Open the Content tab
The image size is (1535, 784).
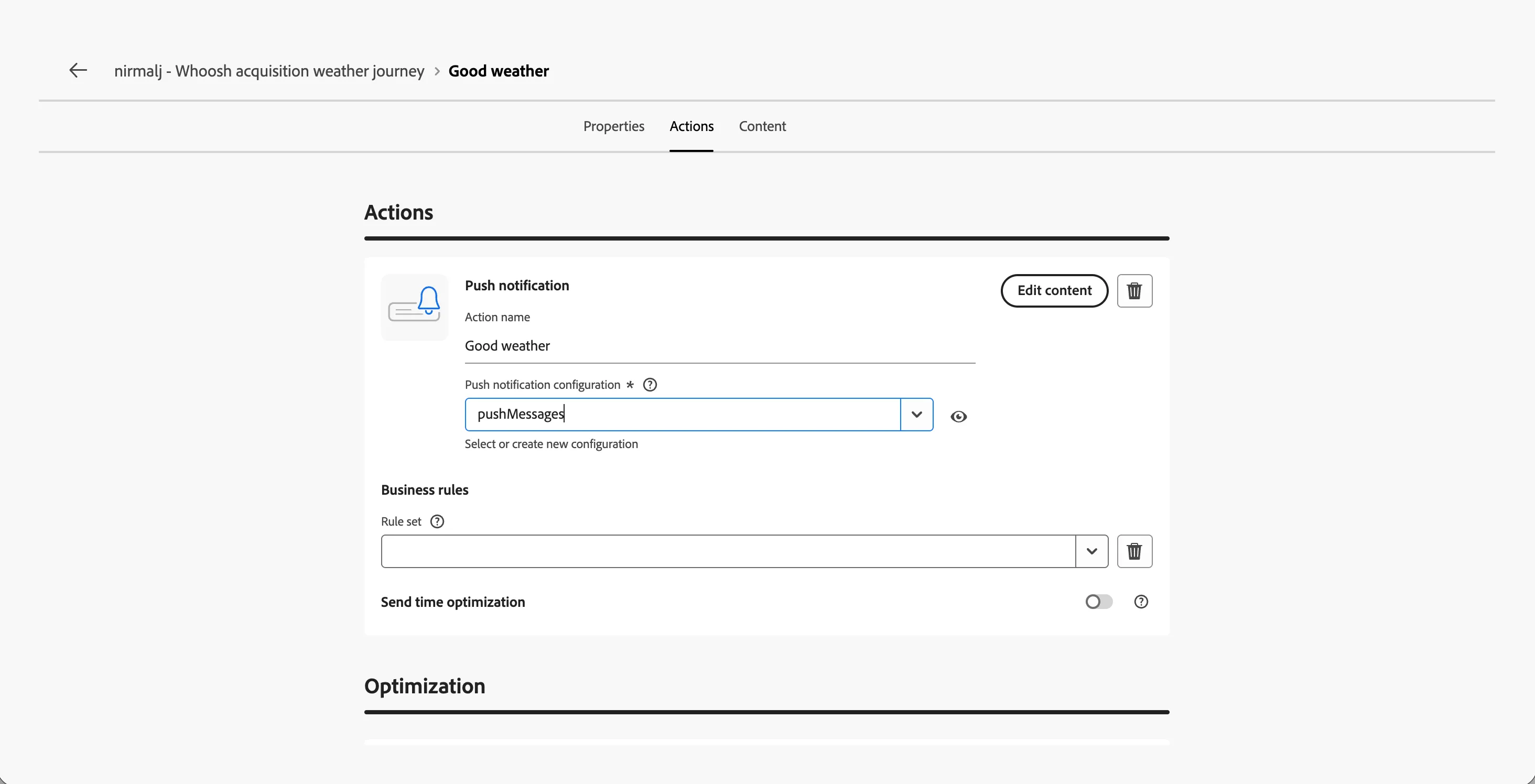click(762, 126)
